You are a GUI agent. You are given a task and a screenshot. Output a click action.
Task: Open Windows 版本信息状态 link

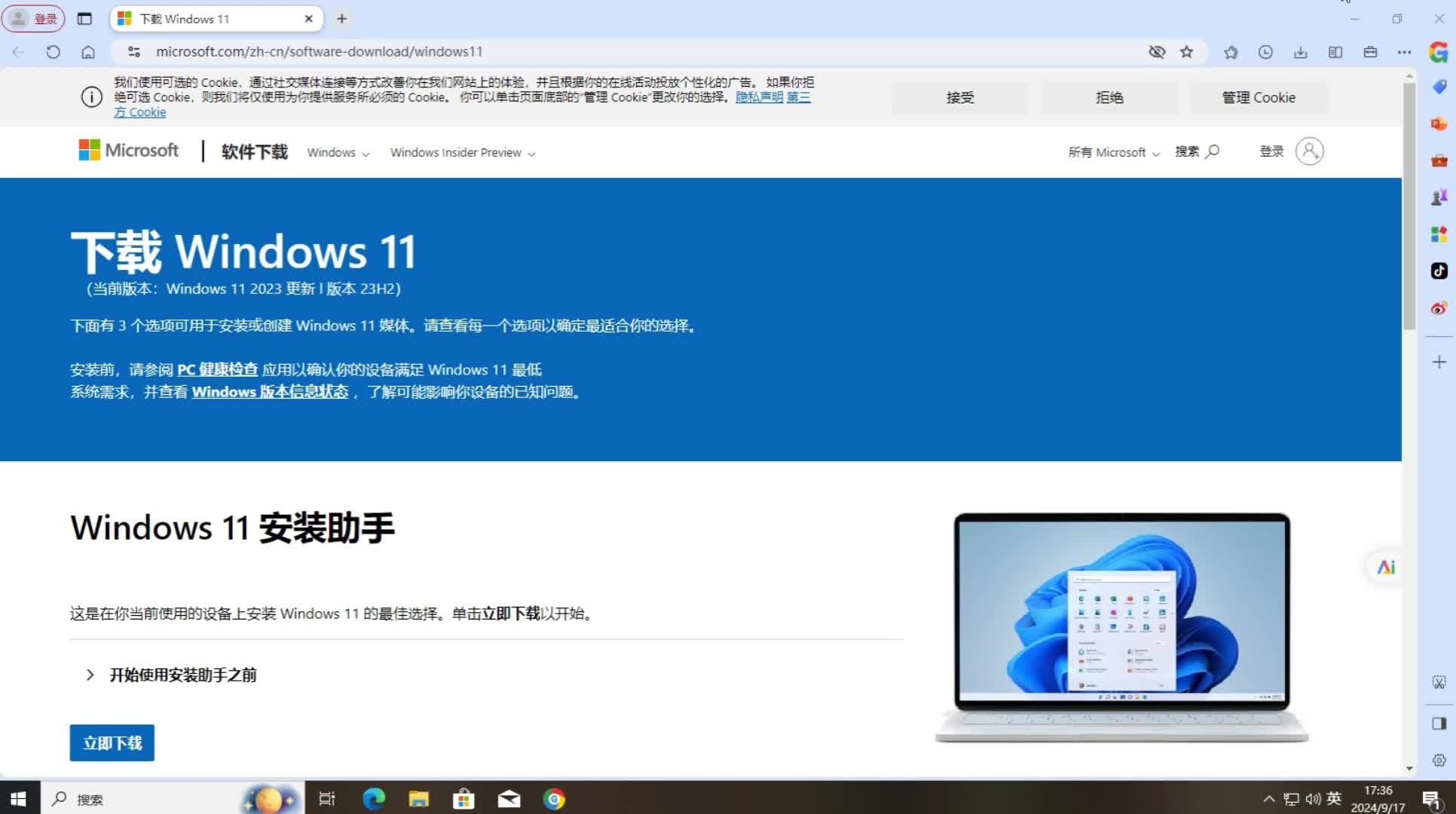270,392
